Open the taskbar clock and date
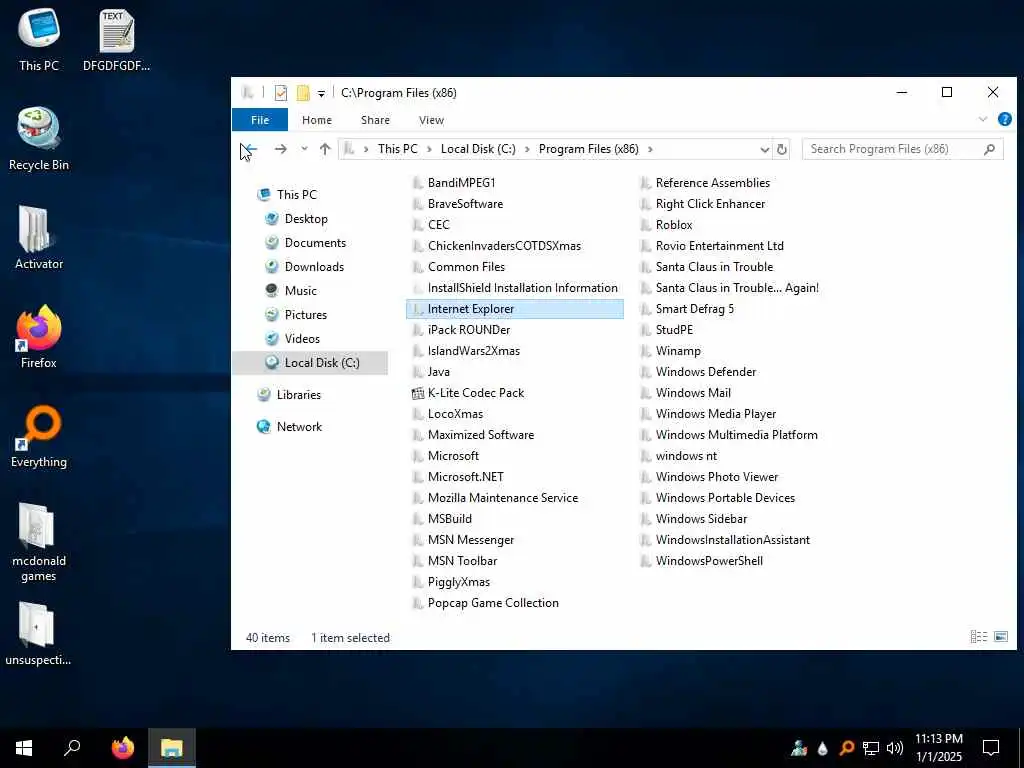 click(x=938, y=748)
